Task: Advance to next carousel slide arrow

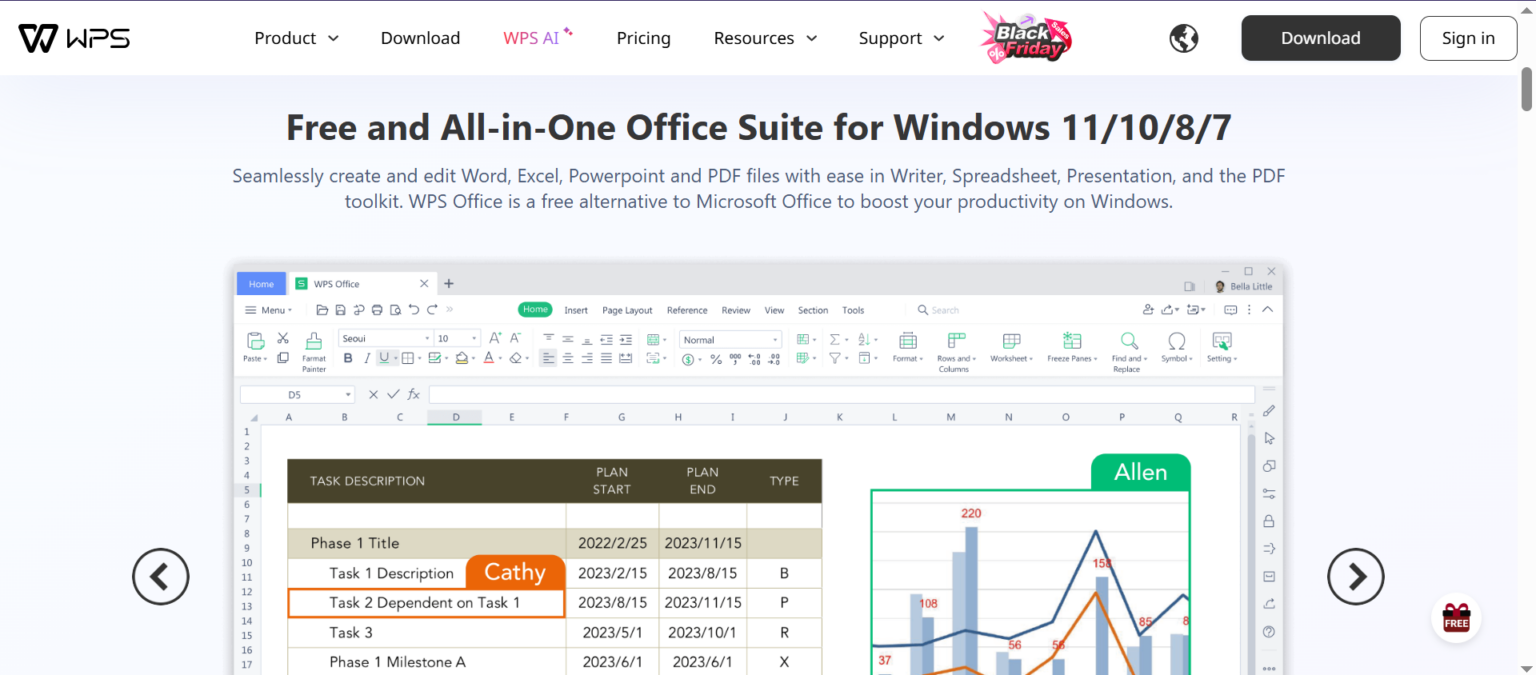Action: (x=1355, y=576)
